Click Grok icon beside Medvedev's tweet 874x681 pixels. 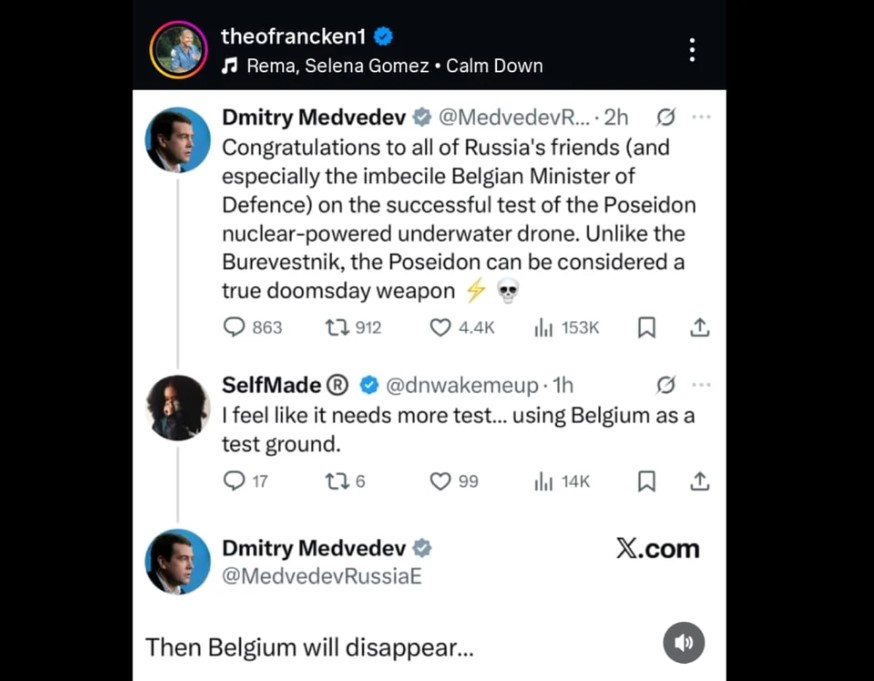click(x=665, y=117)
